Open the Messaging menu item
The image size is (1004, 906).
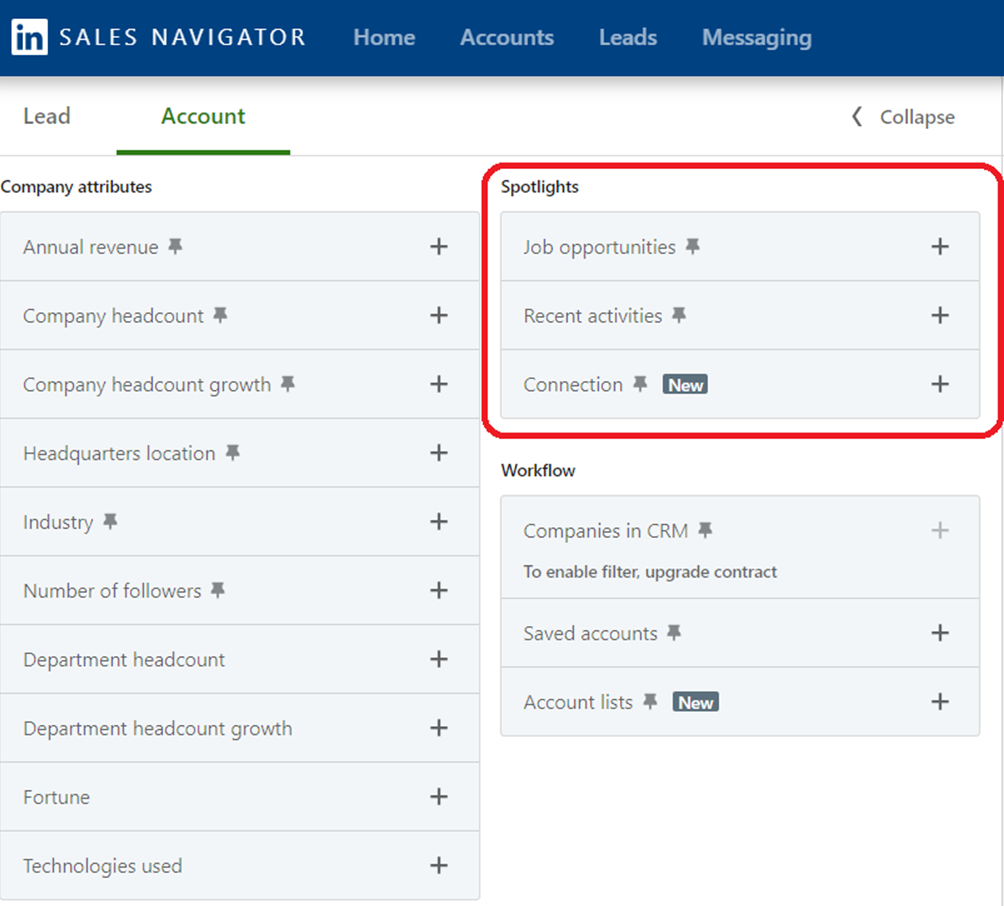[756, 38]
